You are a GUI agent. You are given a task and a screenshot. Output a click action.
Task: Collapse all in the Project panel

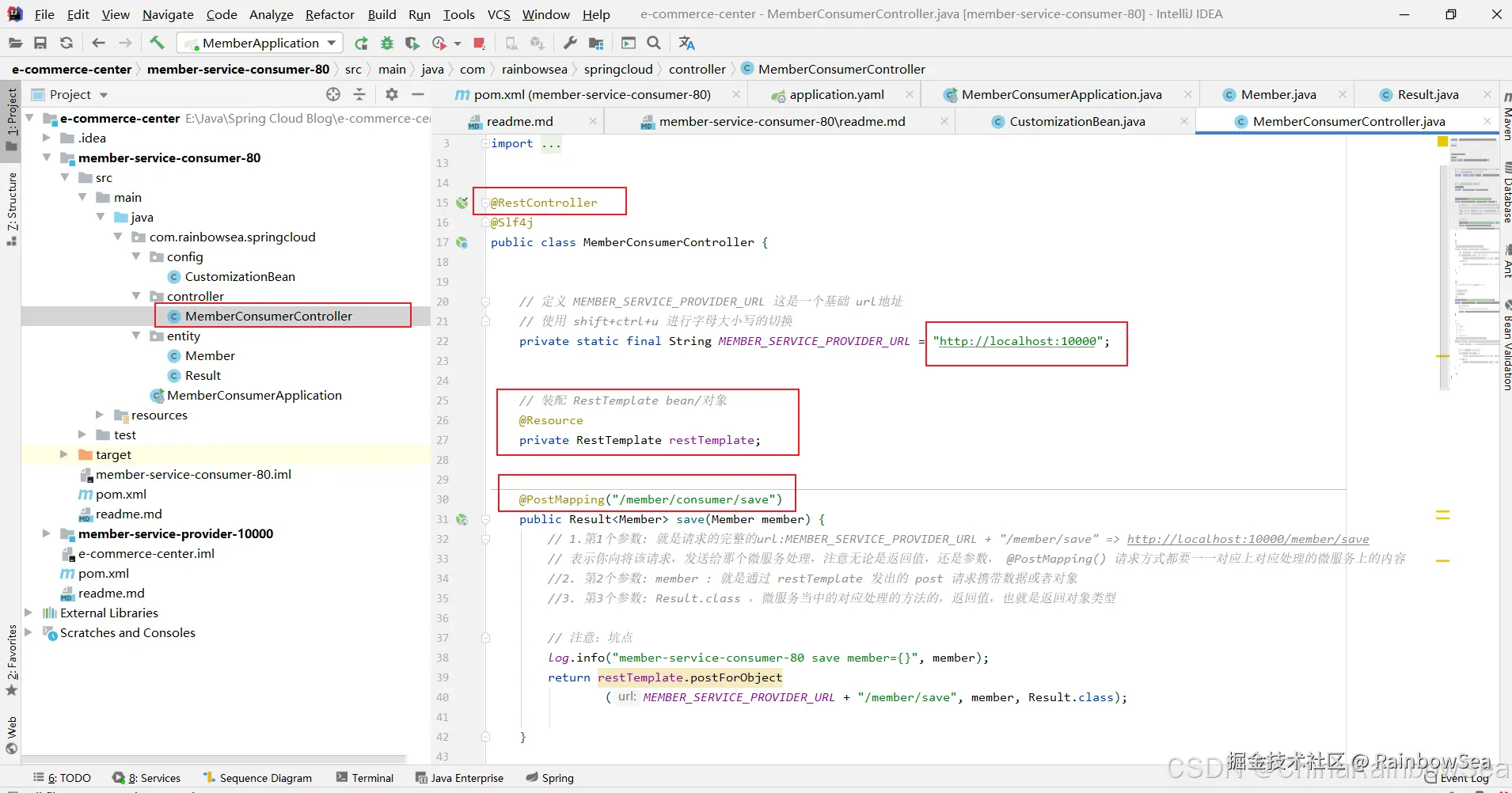click(x=359, y=94)
